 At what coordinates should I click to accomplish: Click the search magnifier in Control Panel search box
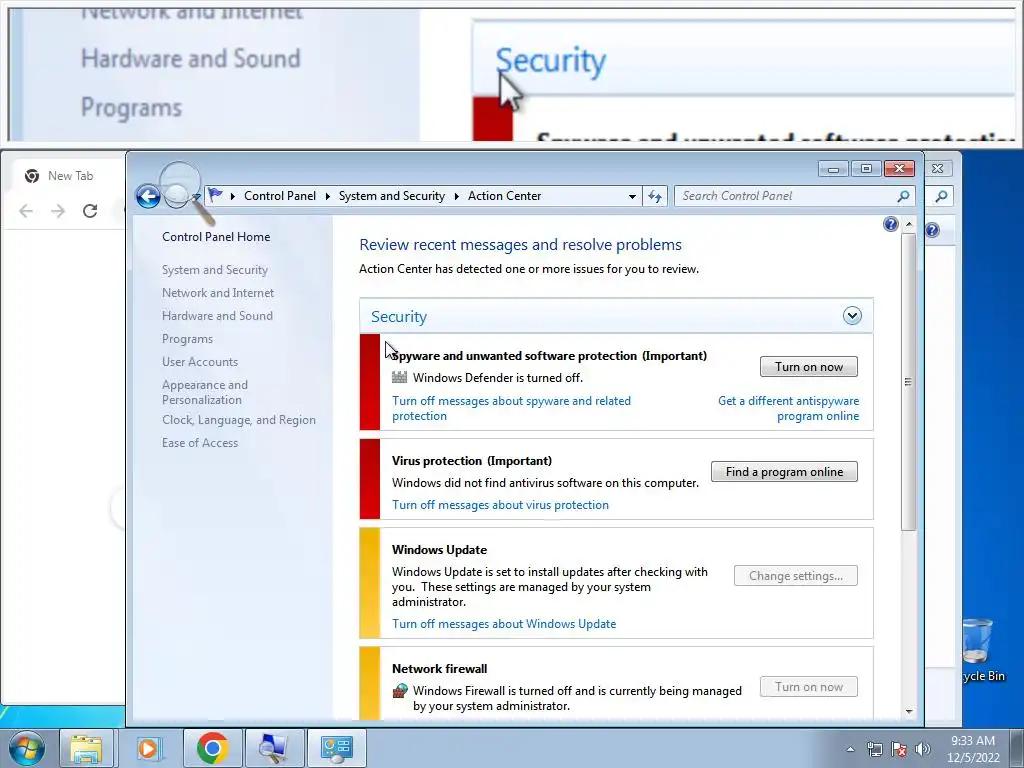point(903,196)
